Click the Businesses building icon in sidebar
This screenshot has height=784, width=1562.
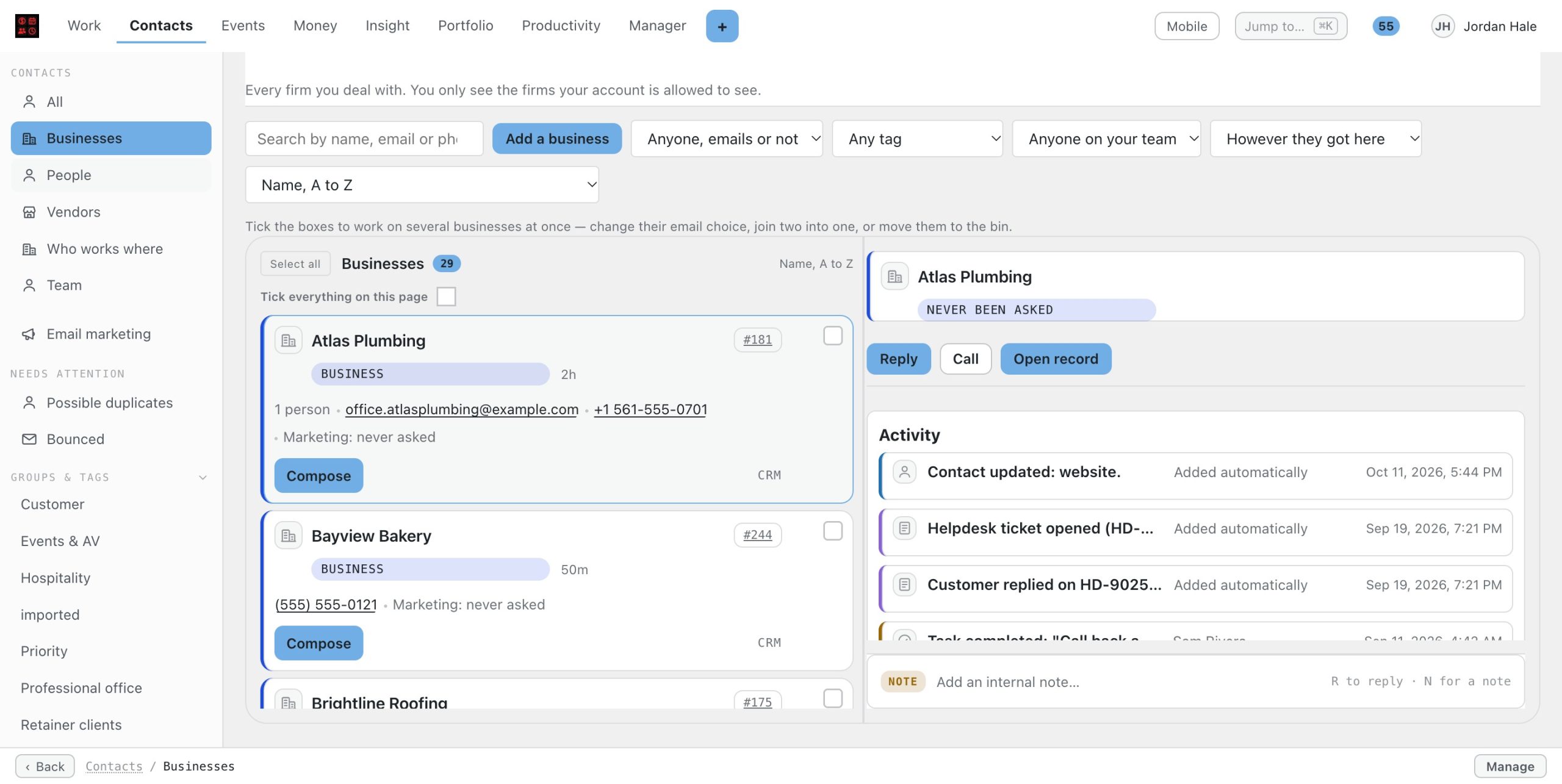[x=29, y=138]
